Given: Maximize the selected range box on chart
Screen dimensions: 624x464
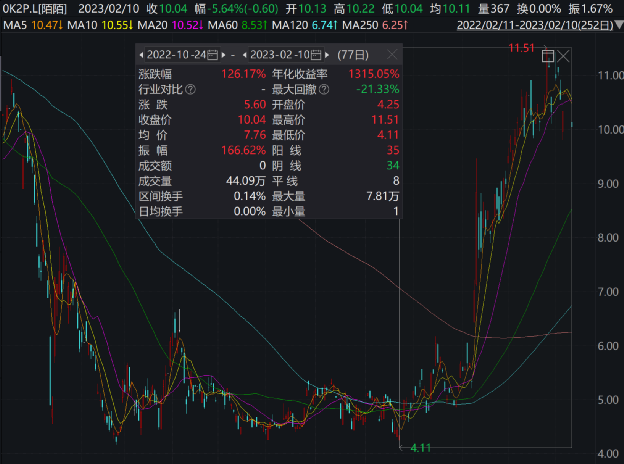Looking at the screenshot, I should click(547, 58).
